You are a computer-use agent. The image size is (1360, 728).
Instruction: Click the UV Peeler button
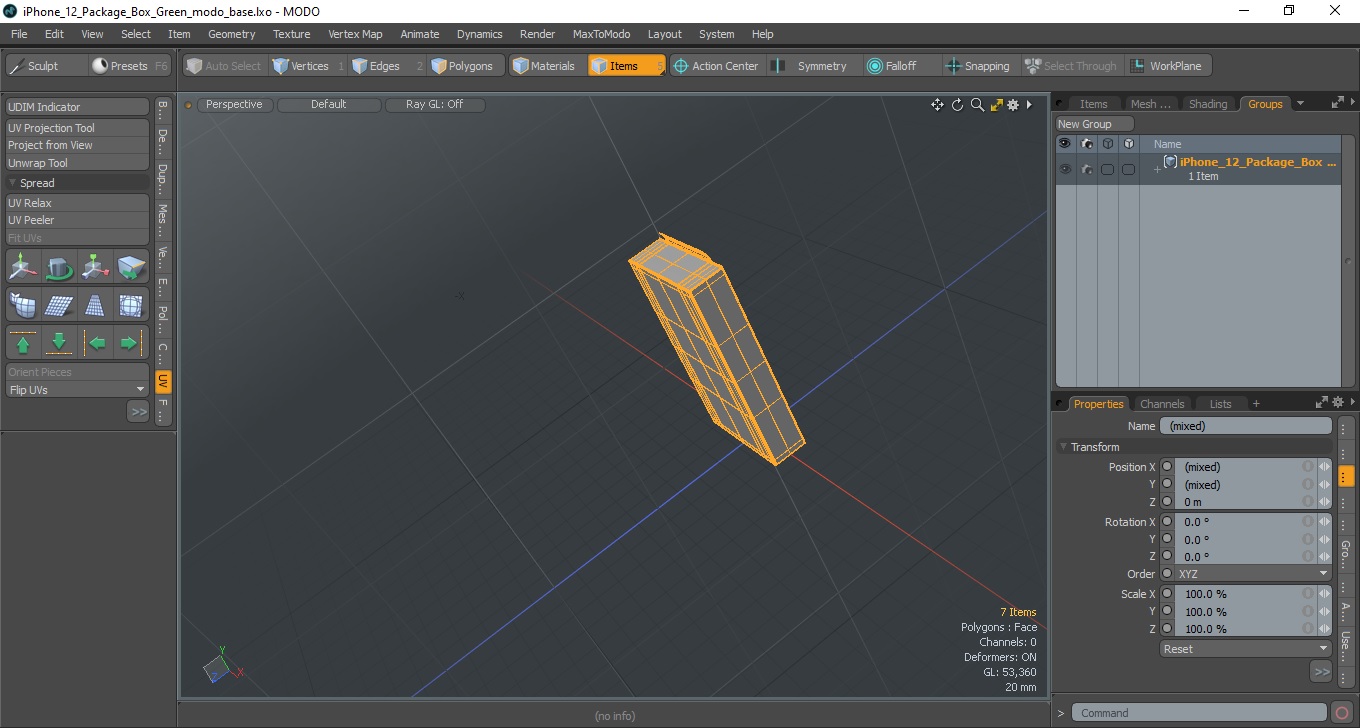77,220
